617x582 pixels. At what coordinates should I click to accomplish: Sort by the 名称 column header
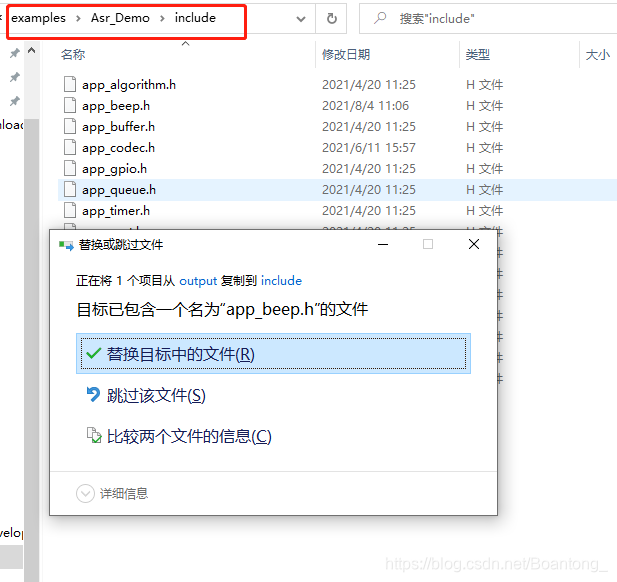click(73, 54)
